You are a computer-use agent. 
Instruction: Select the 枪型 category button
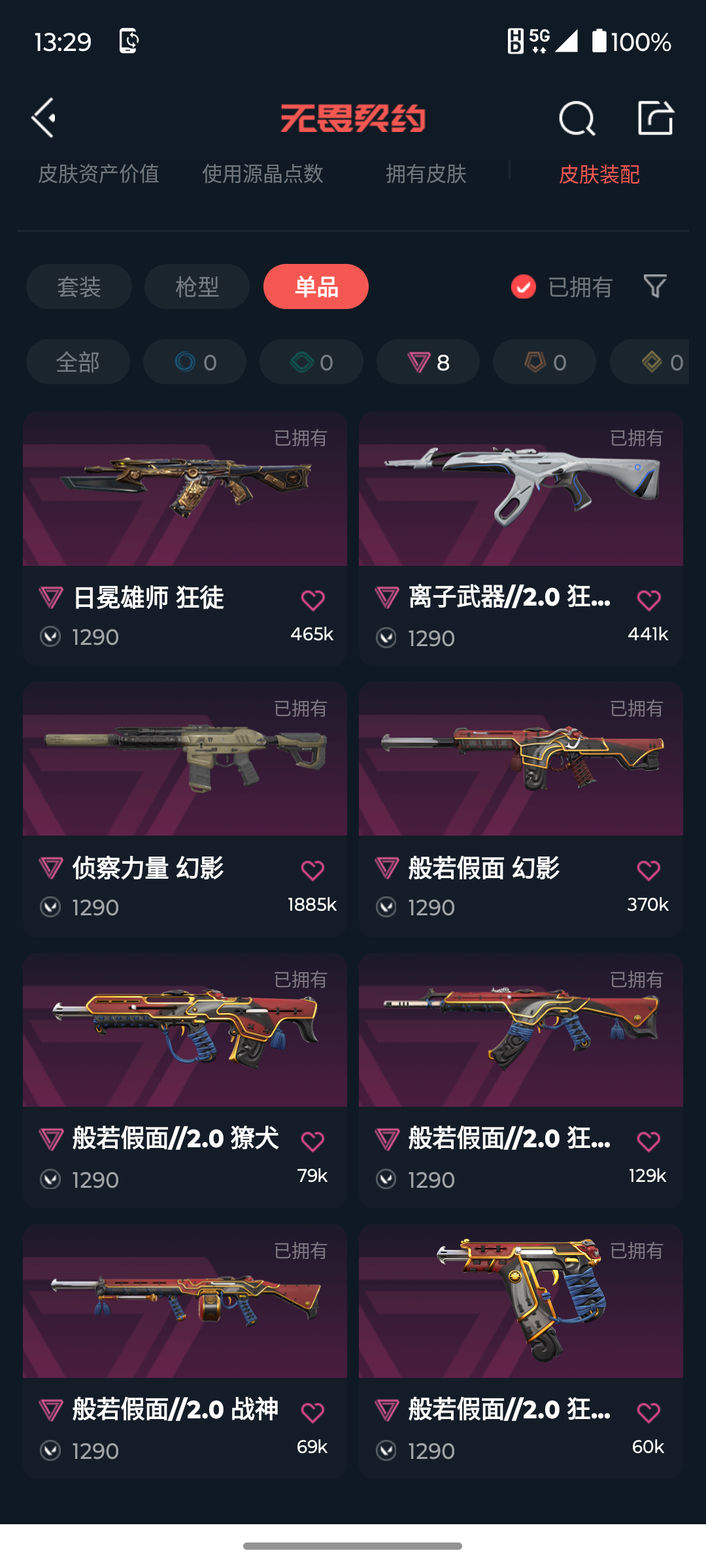tap(197, 287)
